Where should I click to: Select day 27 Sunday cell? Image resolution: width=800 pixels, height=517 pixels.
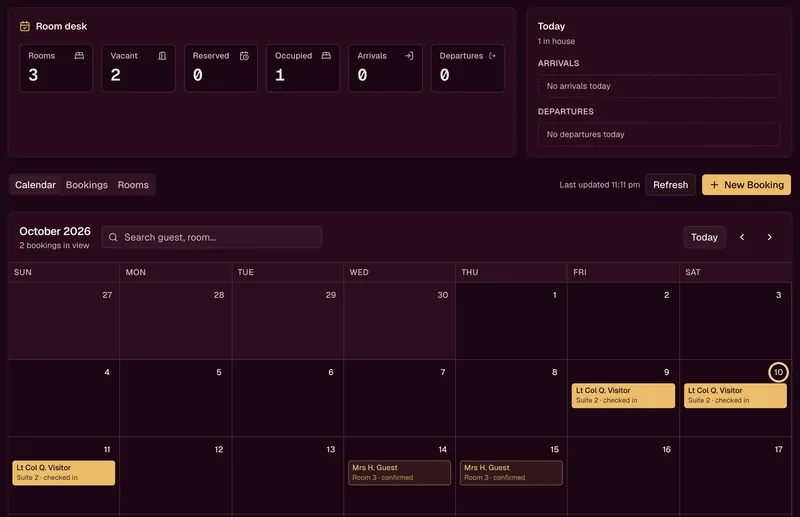tap(64, 321)
